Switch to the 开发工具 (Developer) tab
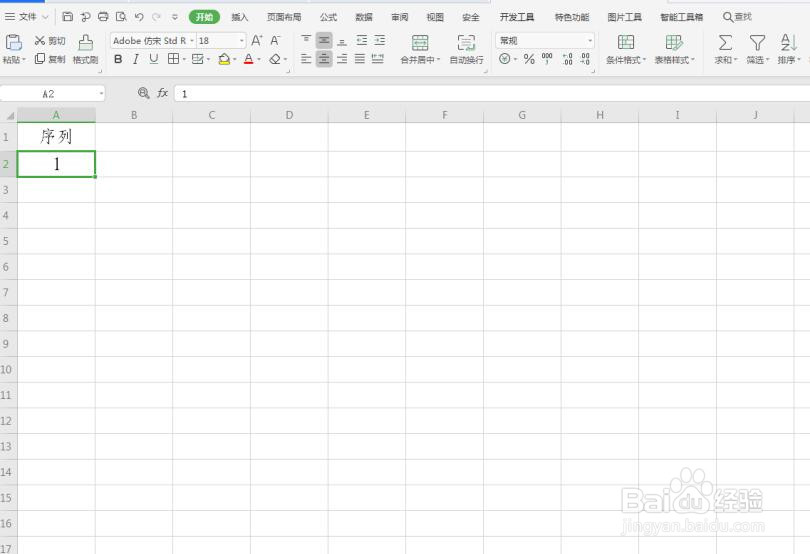 pos(517,17)
